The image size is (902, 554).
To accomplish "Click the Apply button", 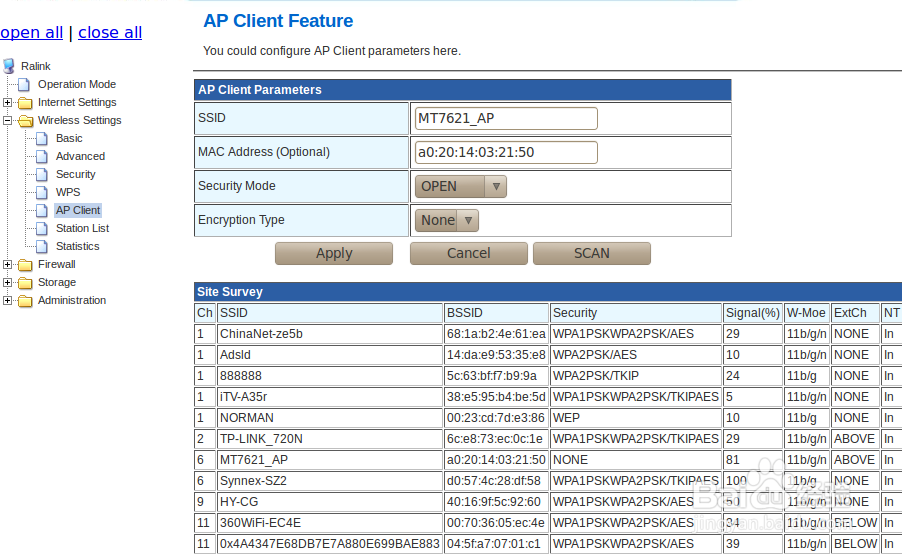I will (334, 253).
